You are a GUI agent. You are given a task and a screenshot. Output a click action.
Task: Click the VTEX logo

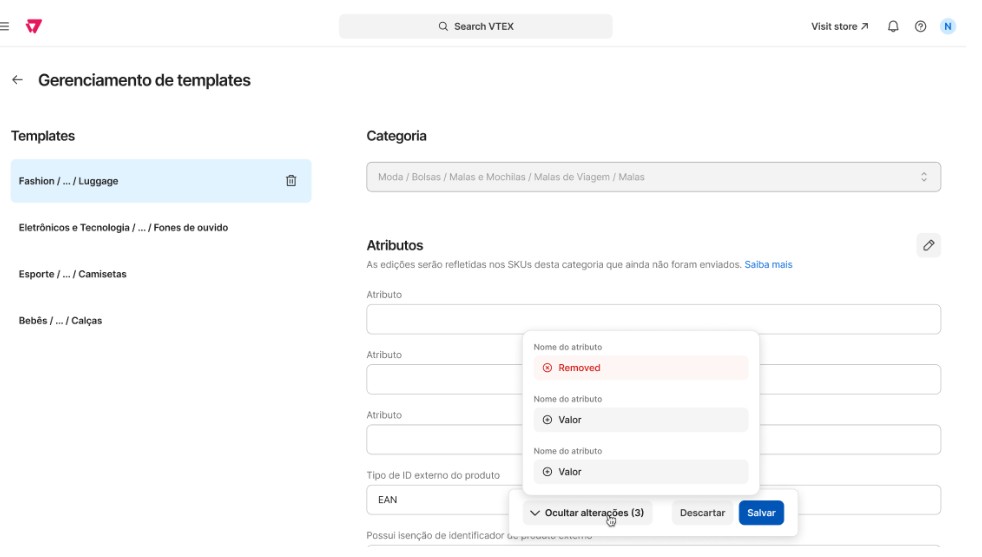click(34, 26)
